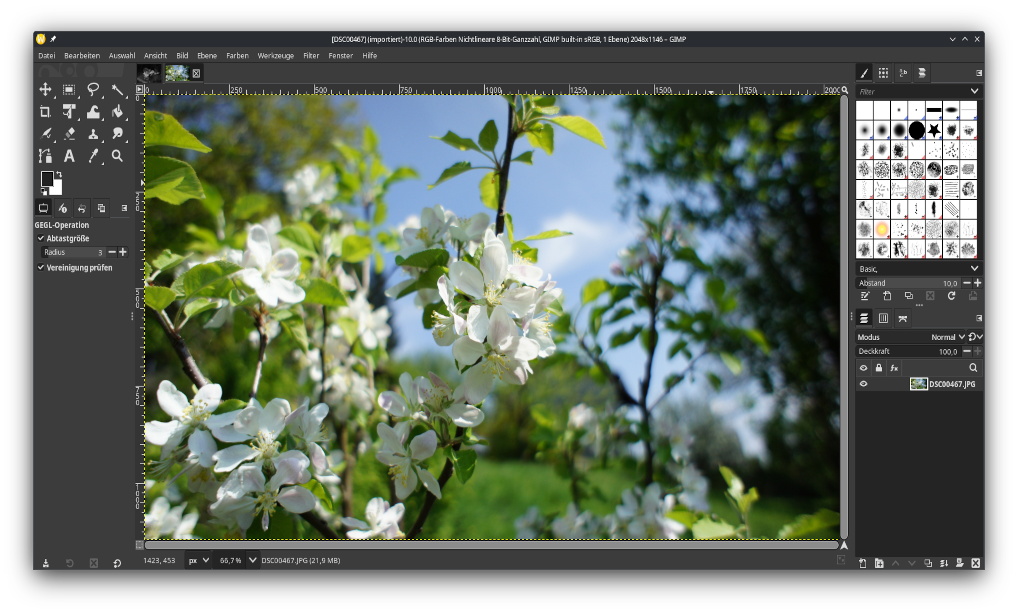Image resolution: width=1018 pixels, height=615 pixels.
Task: Select the Crop tool
Action: click(45, 112)
